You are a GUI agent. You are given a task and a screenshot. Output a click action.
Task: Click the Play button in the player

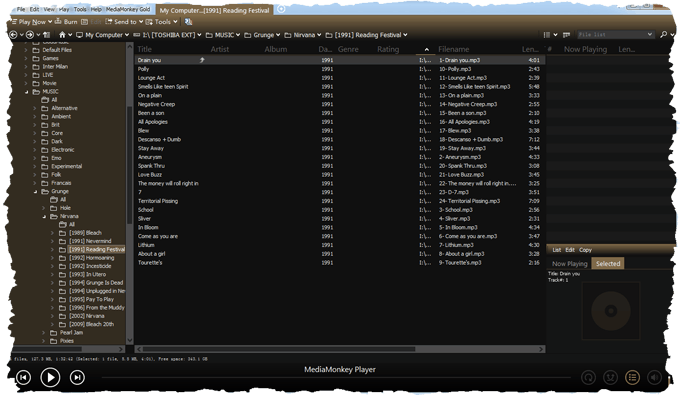(x=50, y=377)
